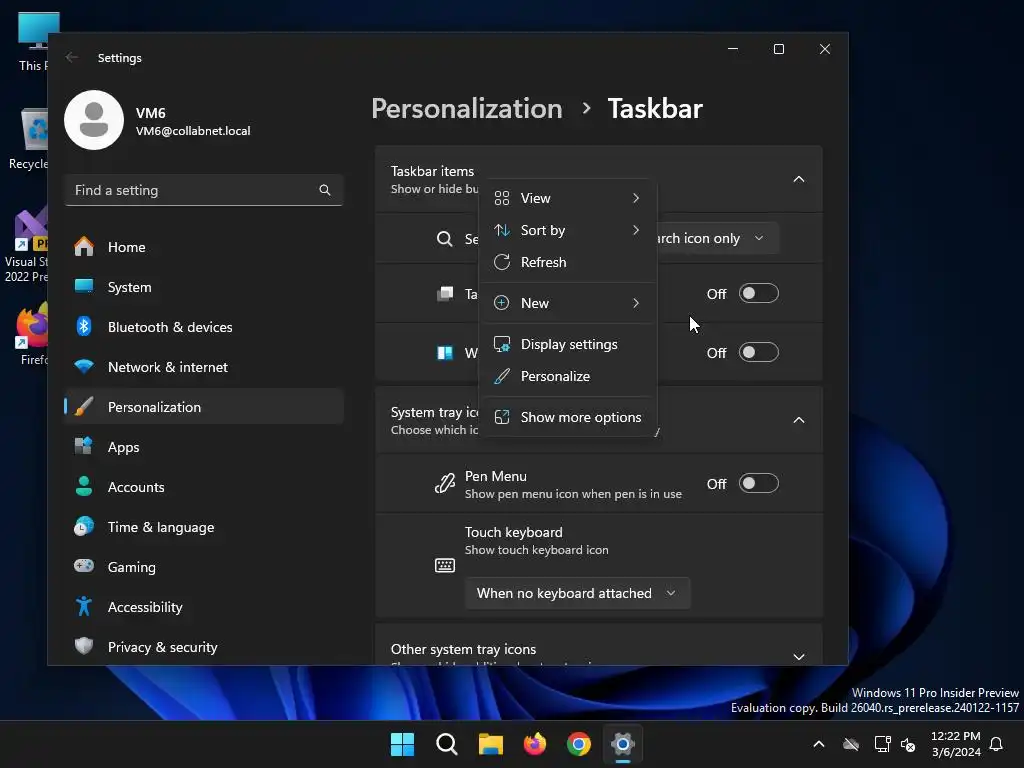Select Personalization in sidebar

[204, 407]
